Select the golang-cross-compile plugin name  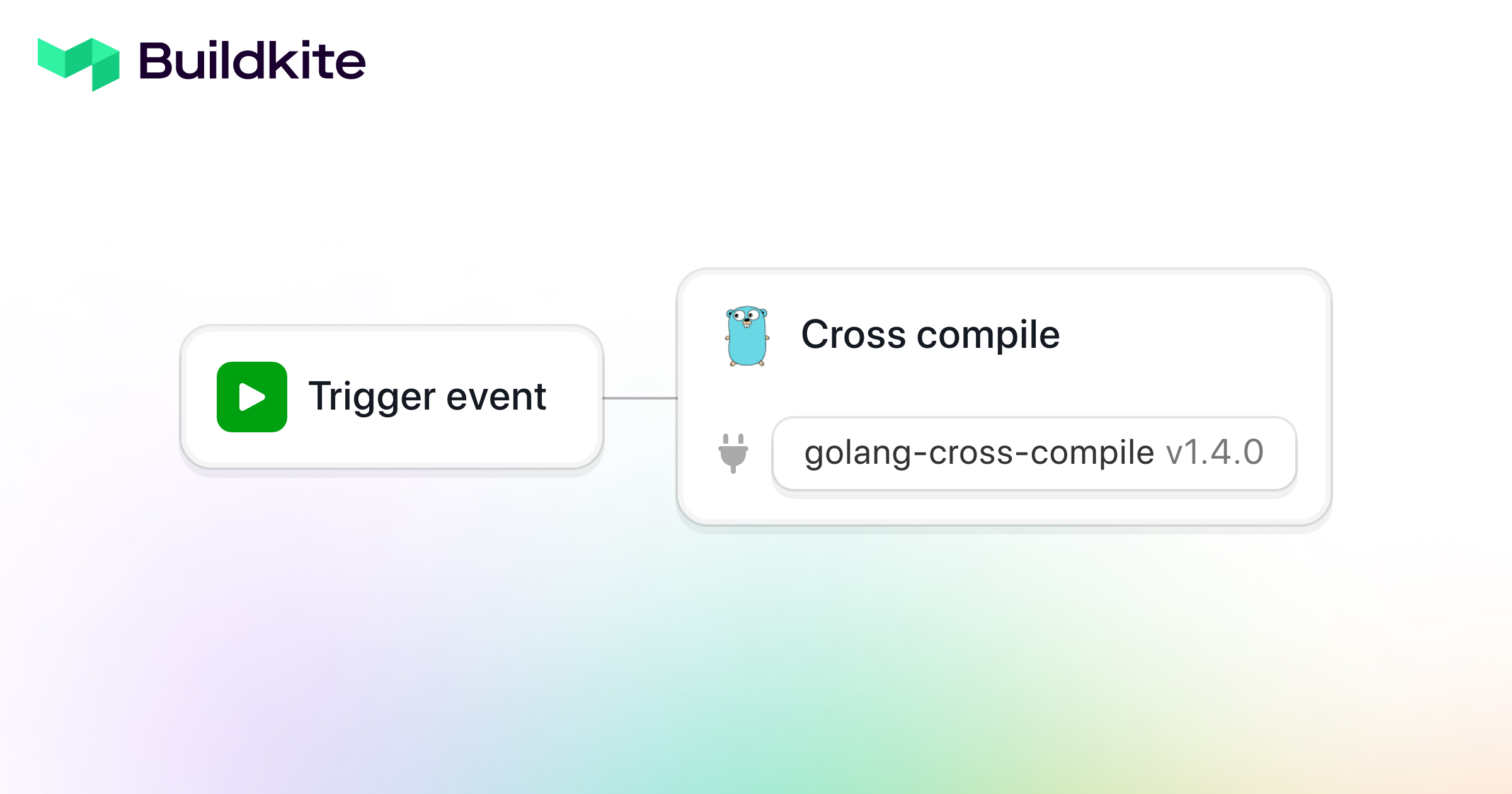pos(979,453)
